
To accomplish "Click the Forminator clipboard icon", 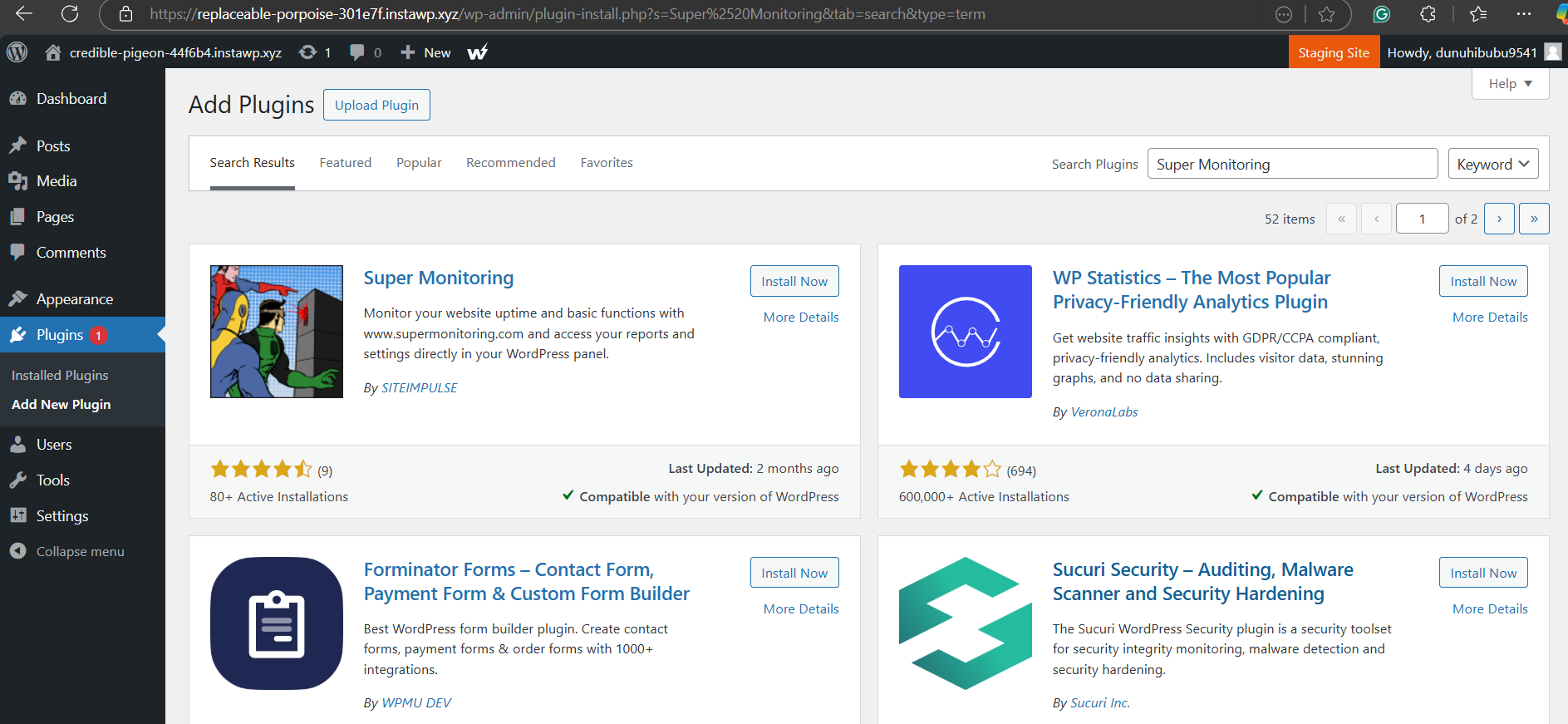I will tap(277, 623).
